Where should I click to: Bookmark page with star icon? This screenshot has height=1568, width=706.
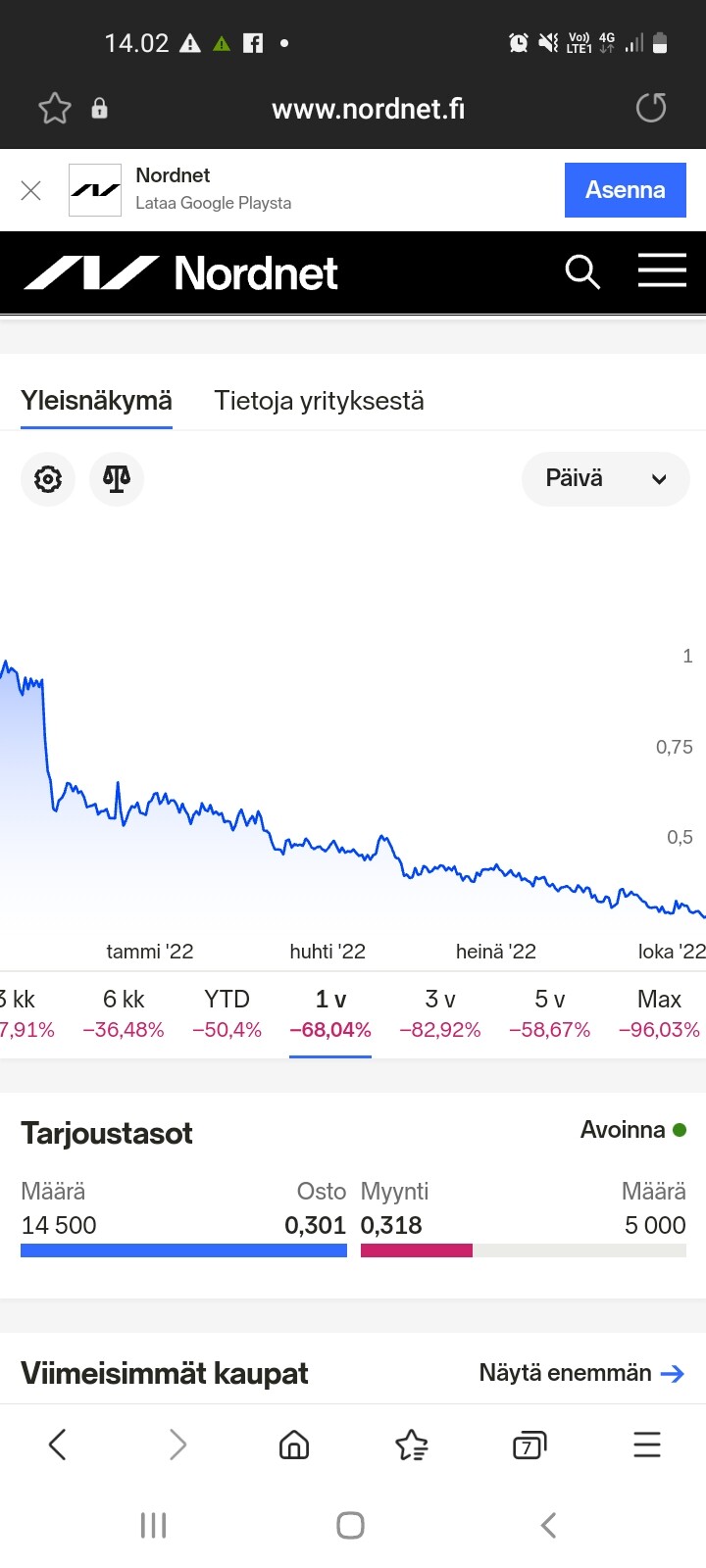pos(55,108)
